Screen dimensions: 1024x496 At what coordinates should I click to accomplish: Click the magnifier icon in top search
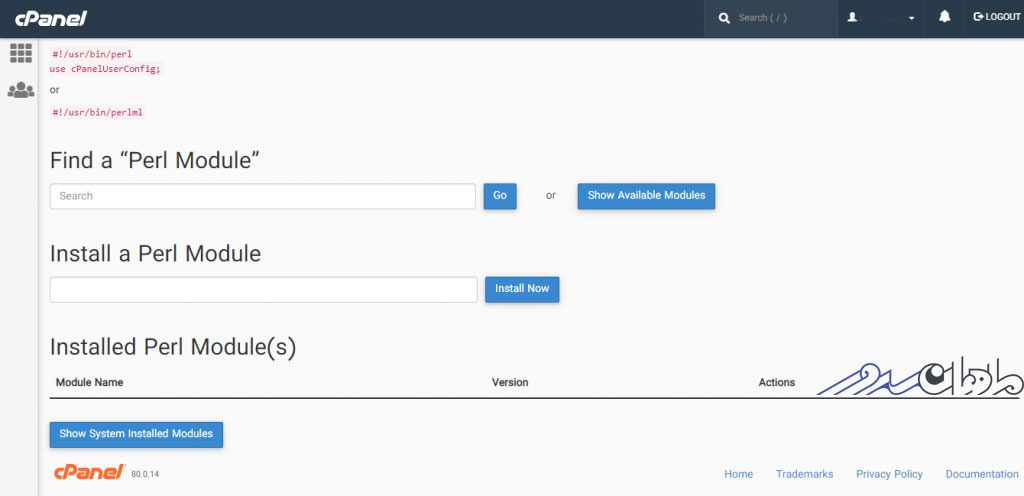[724, 18]
